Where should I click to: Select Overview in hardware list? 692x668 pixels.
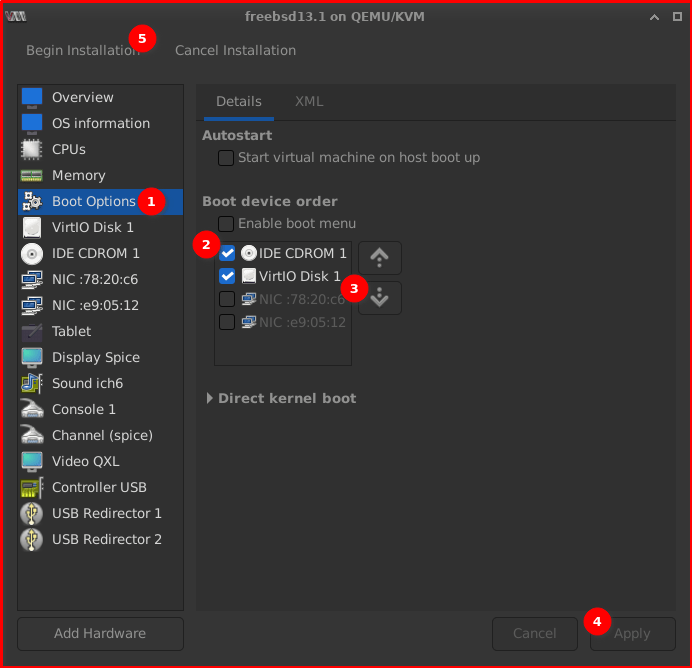[101, 98]
